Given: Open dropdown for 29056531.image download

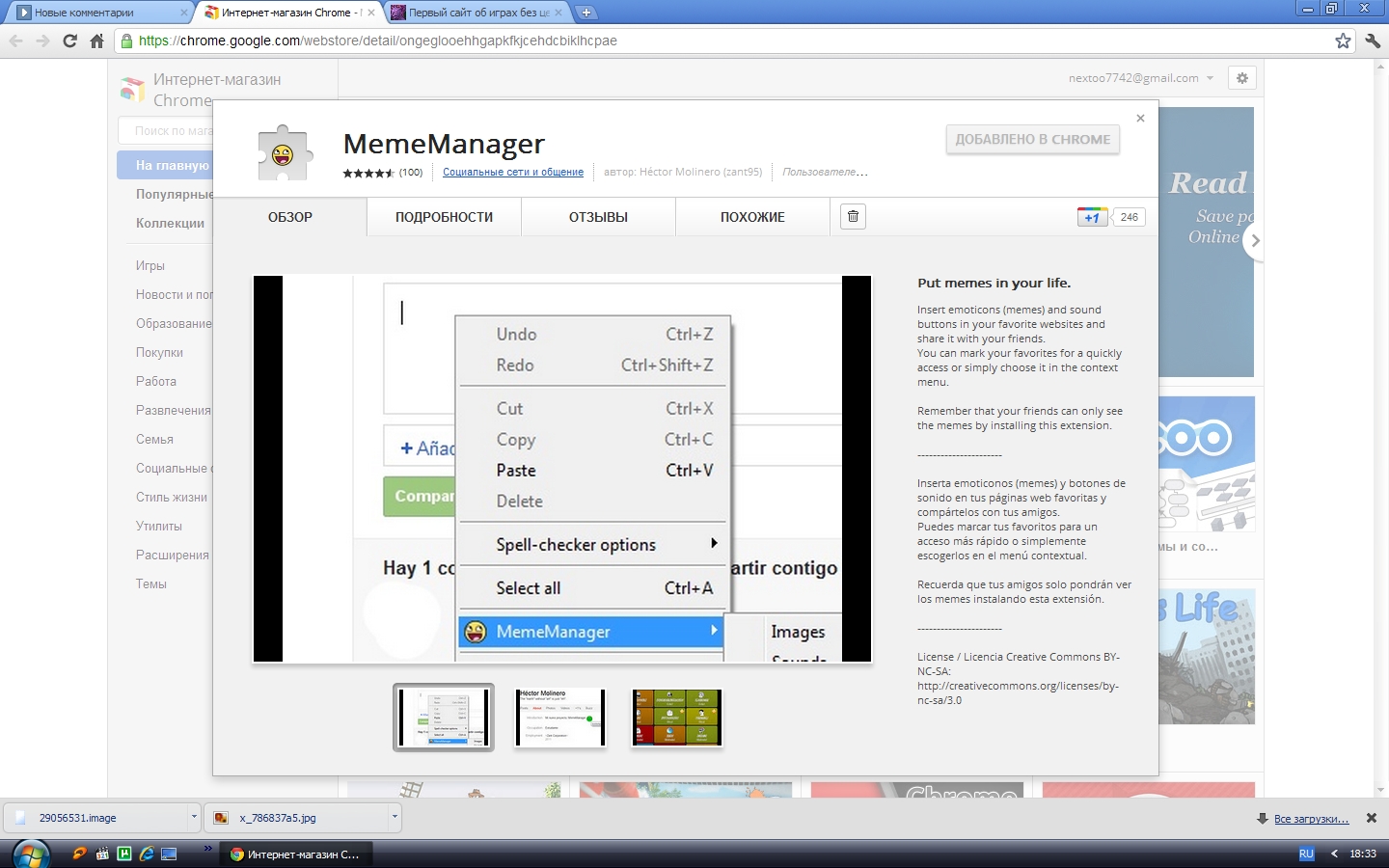Looking at the screenshot, I should point(194,817).
